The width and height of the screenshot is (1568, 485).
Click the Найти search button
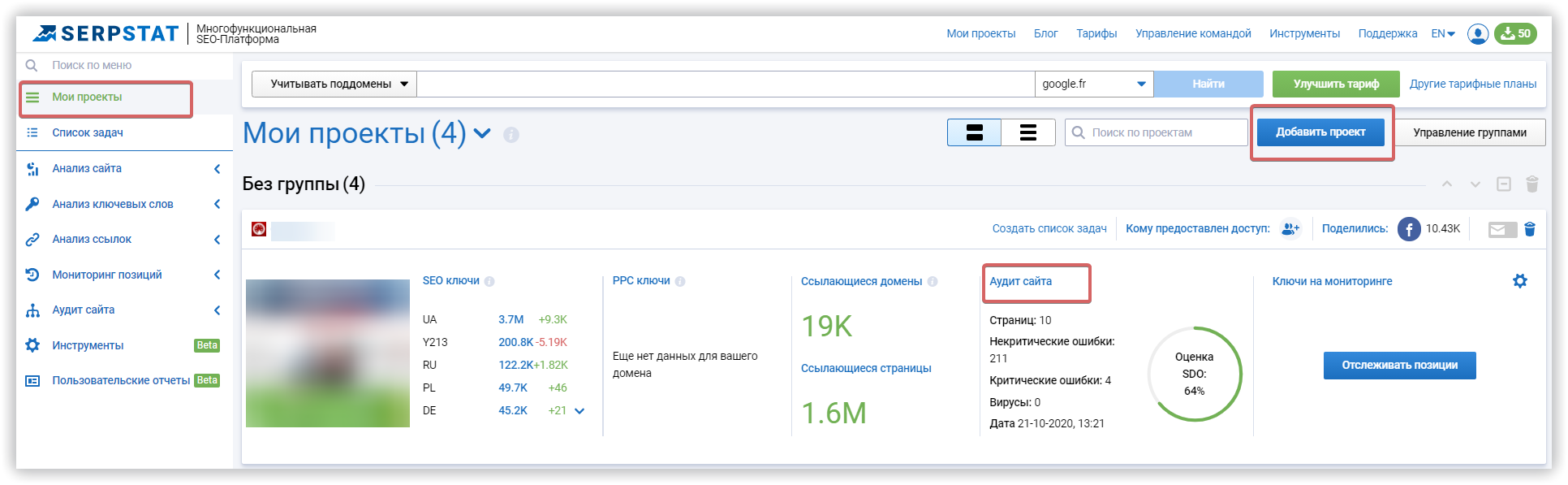coord(1208,84)
